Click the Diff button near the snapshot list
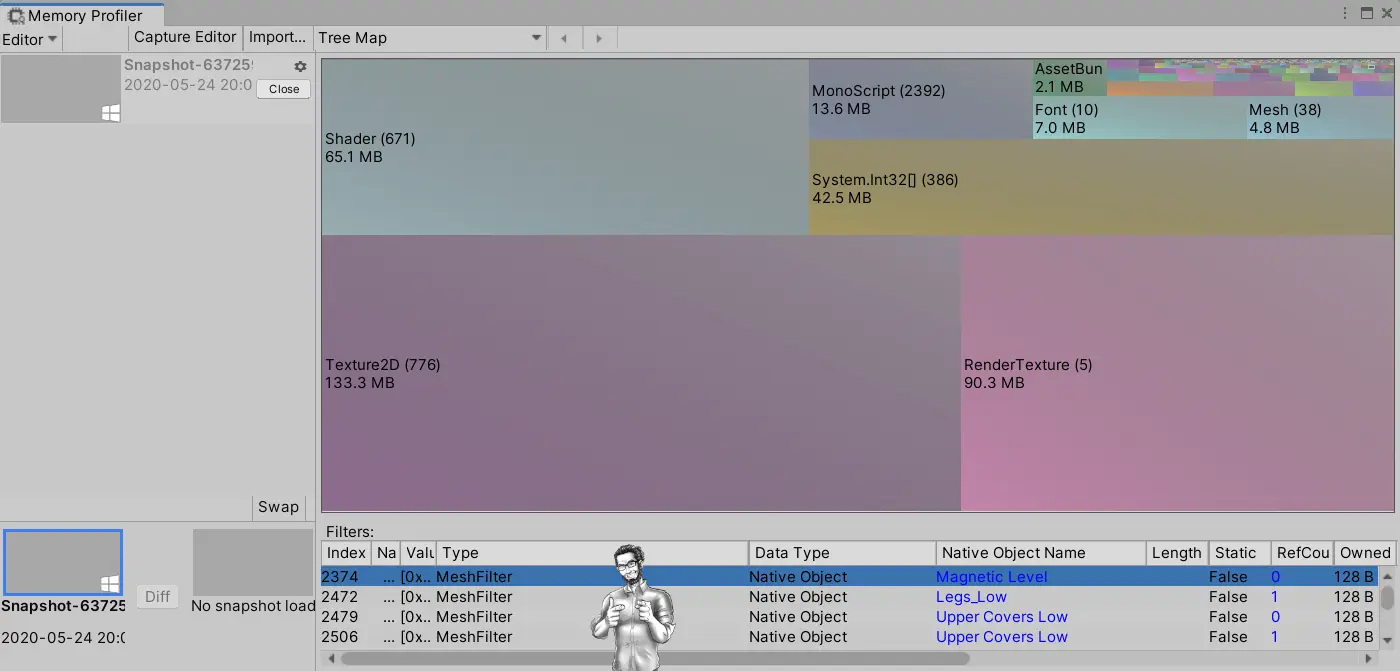 click(x=157, y=597)
